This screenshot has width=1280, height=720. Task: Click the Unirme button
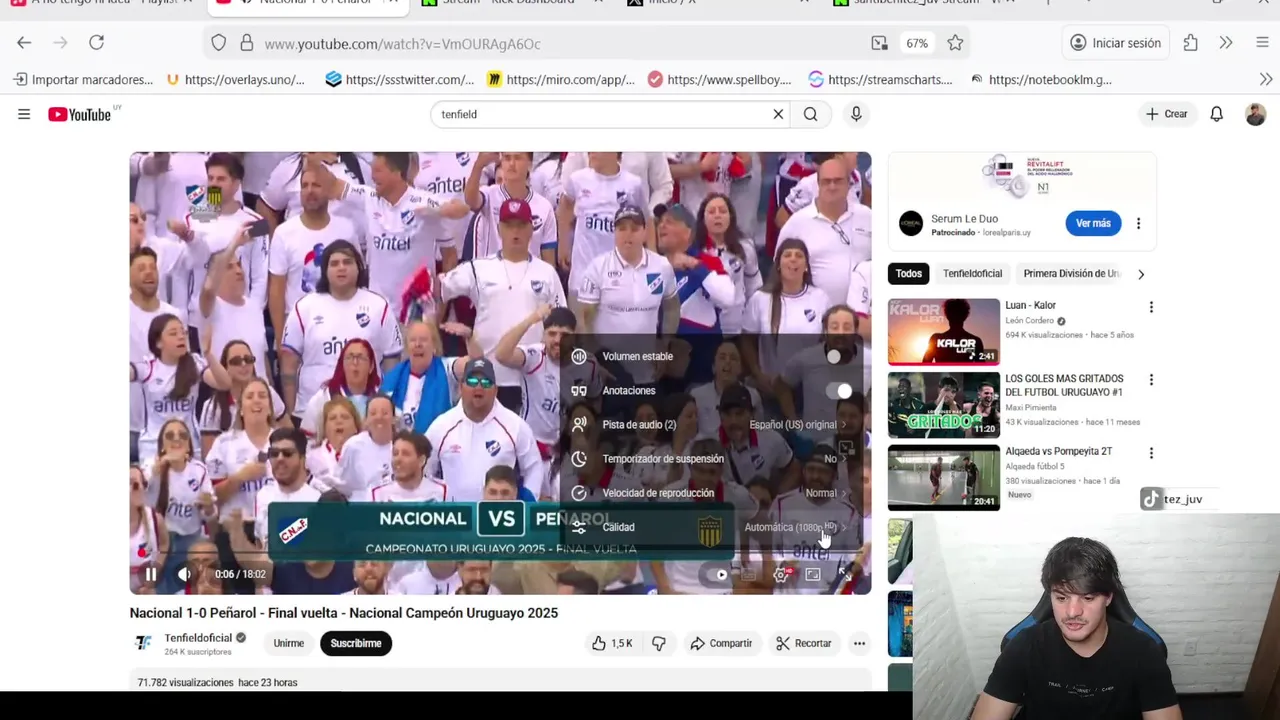coord(289,643)
